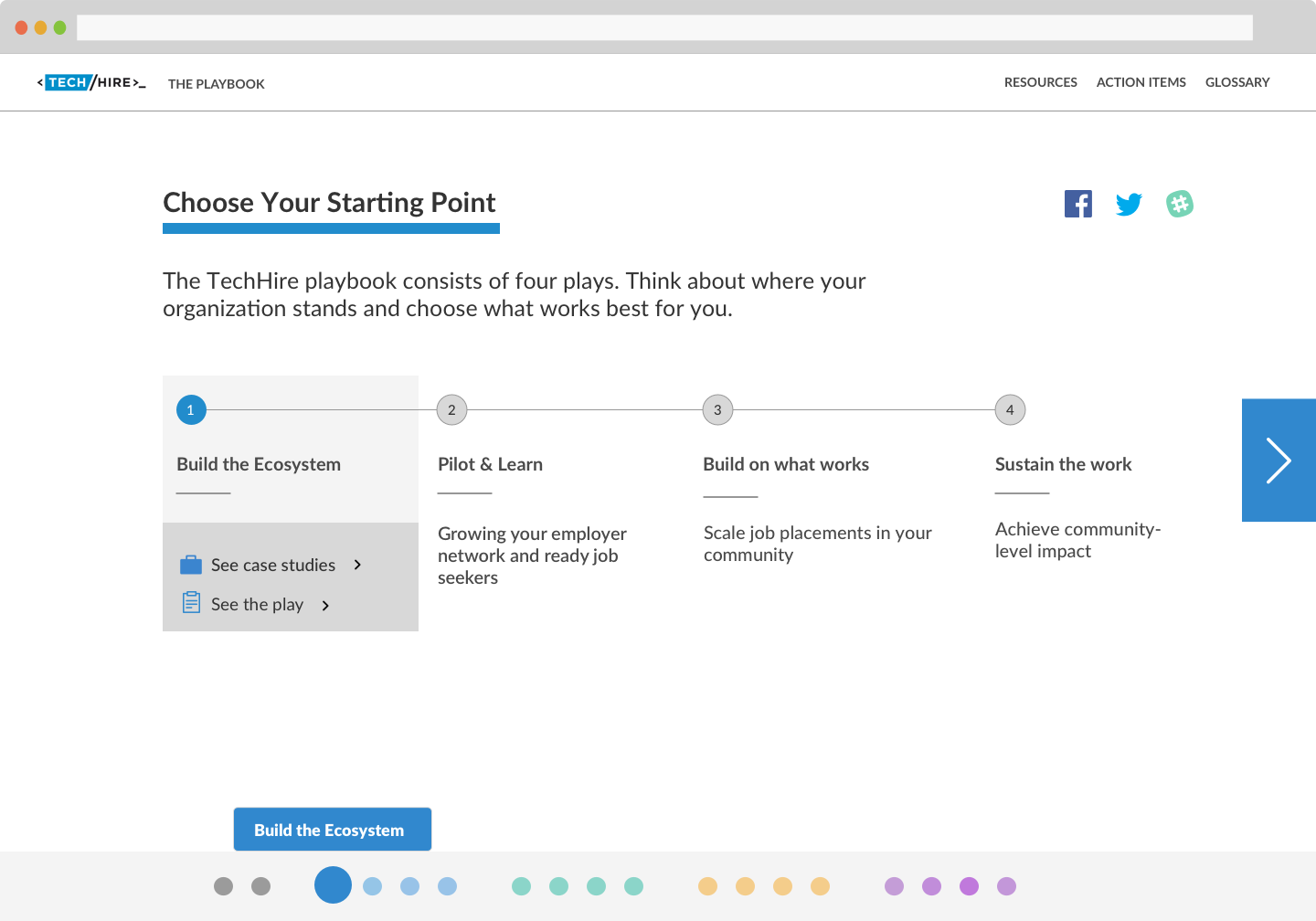Close the browser window with red button
Screen dimensions: 1316x921
click(22, 27)
